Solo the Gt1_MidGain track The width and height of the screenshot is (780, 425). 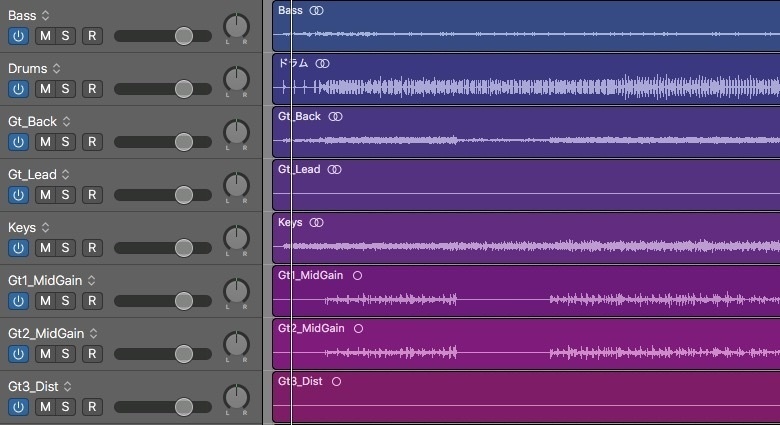pyautogui.click(x=66, y=301)
